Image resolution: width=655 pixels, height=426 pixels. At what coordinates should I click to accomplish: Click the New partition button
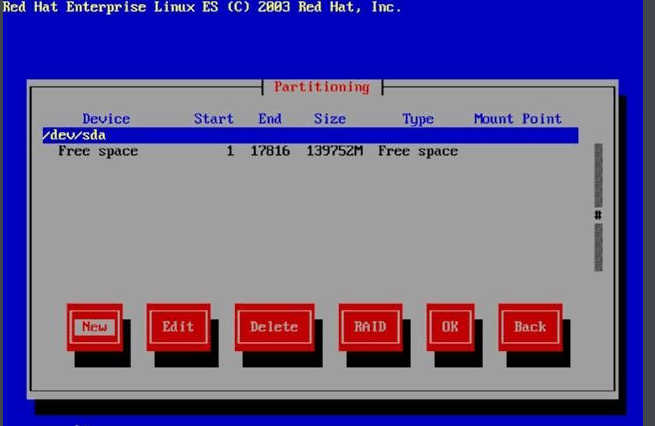coord(95,327)
